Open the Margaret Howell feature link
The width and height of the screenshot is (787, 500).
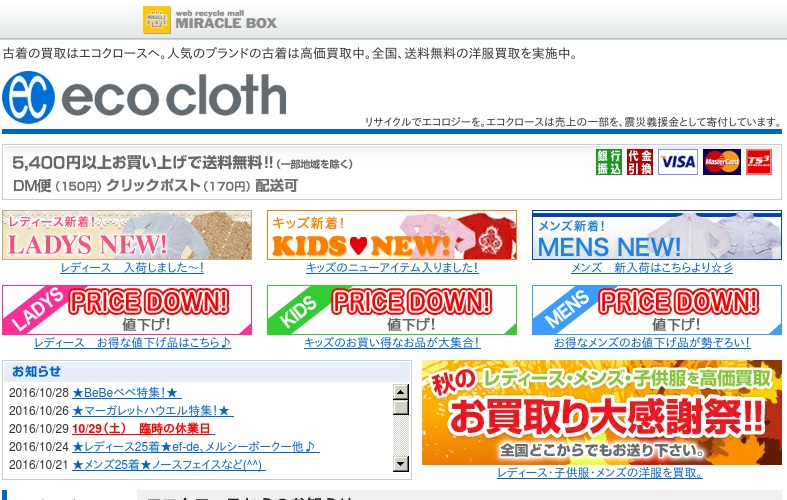click(153, 411)
